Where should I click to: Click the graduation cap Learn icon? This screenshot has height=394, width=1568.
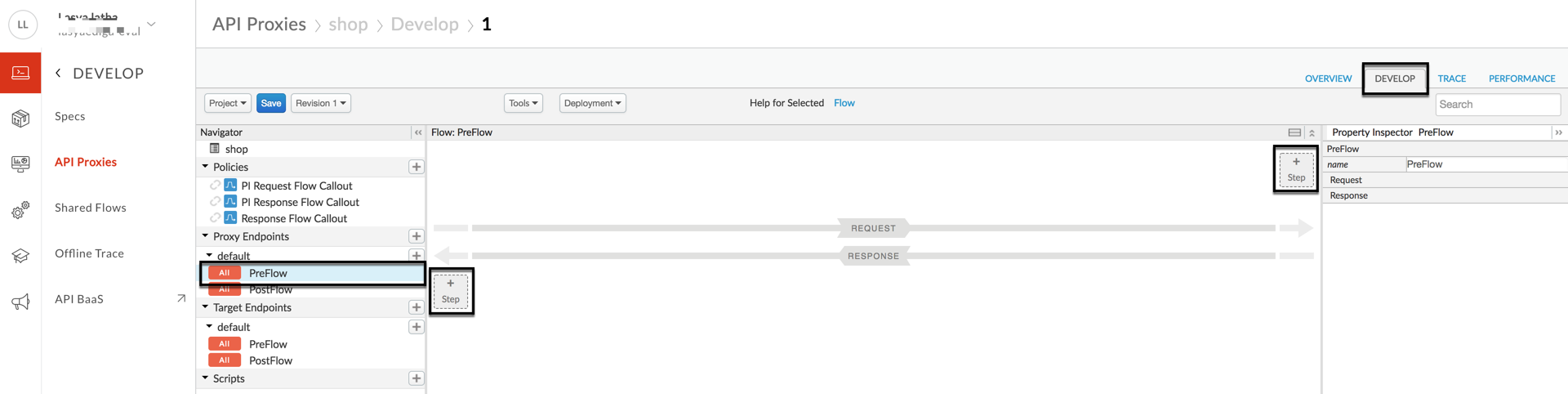(x=20, y=256)
